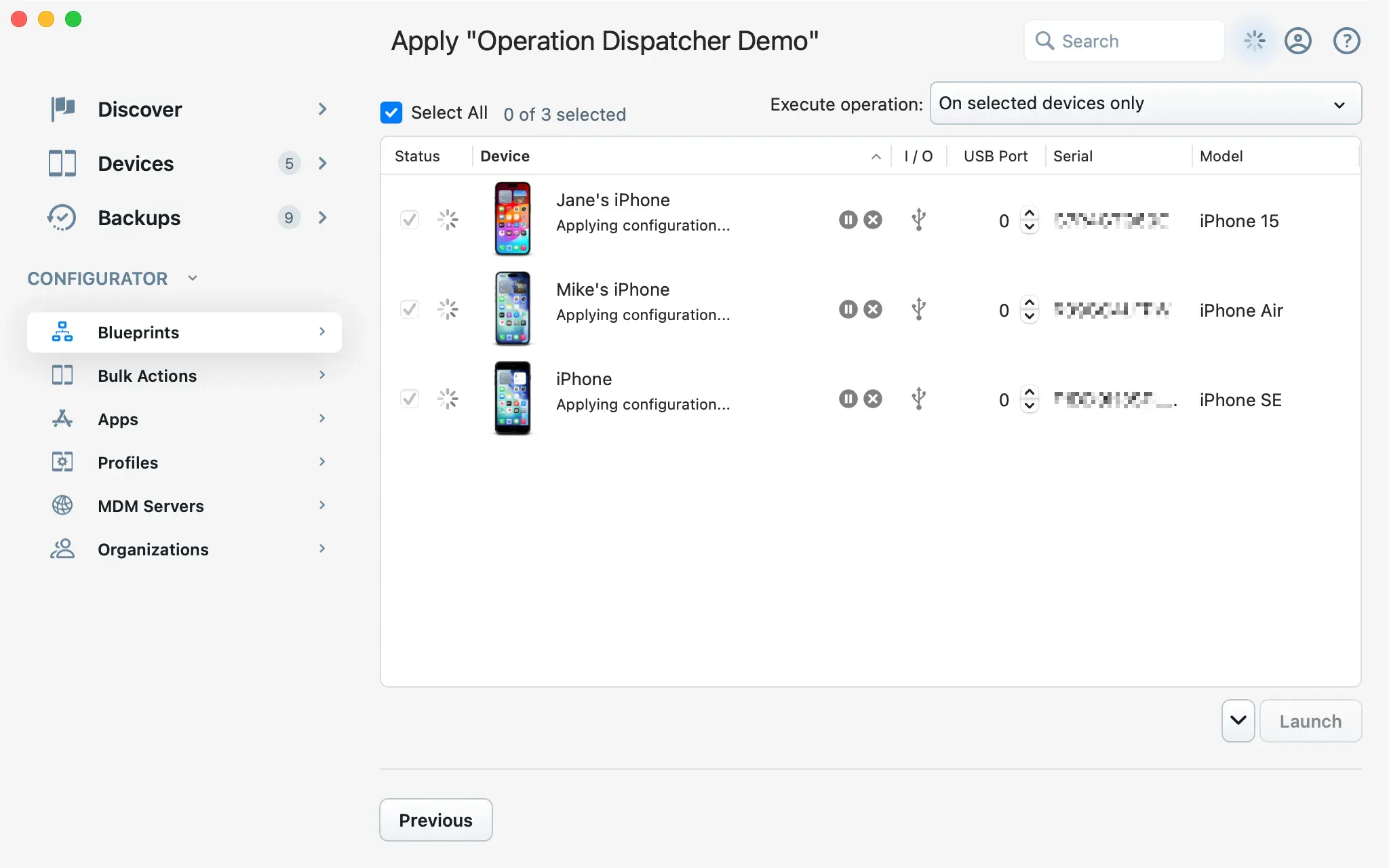Select the Profiles gear icon
The height and width of the screenshot is (868, 1389).
point(62,462)
